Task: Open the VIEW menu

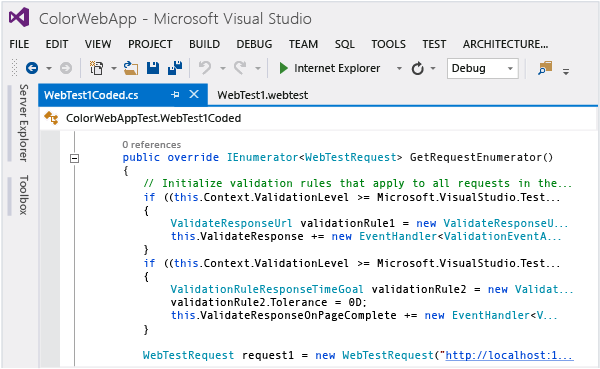Action: (x=98, y=44)
